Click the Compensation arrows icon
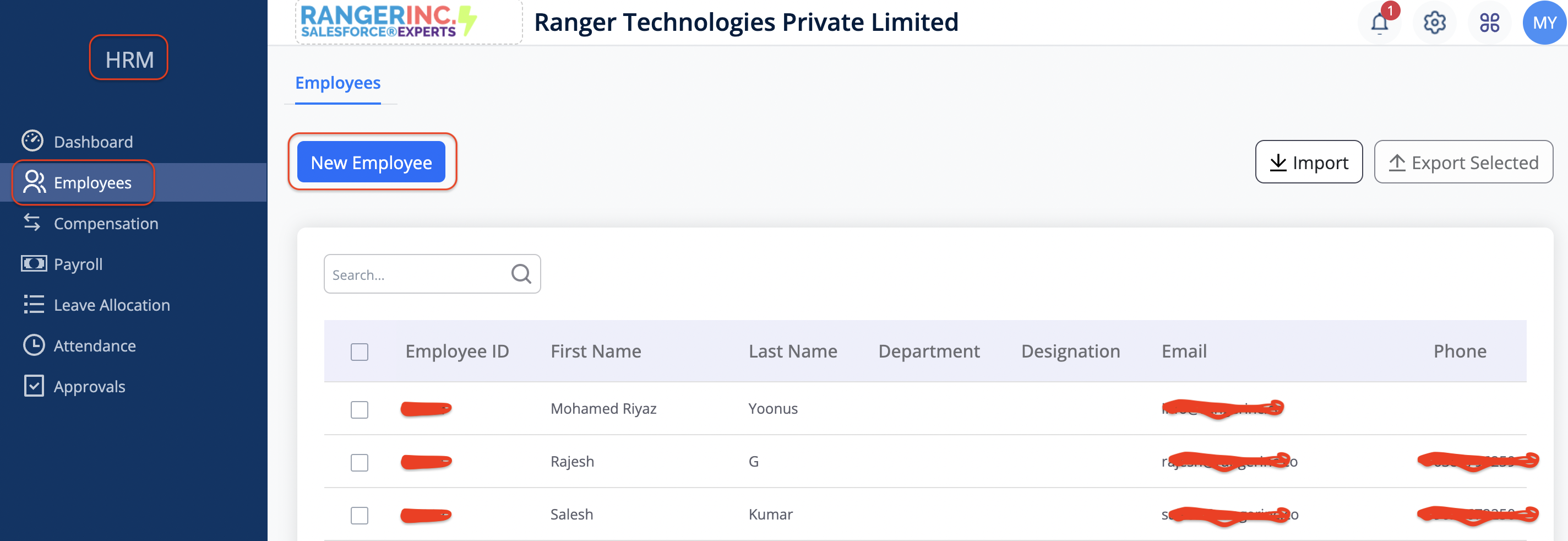Viewport: 1568px width, 541px height. coord(32,223)
